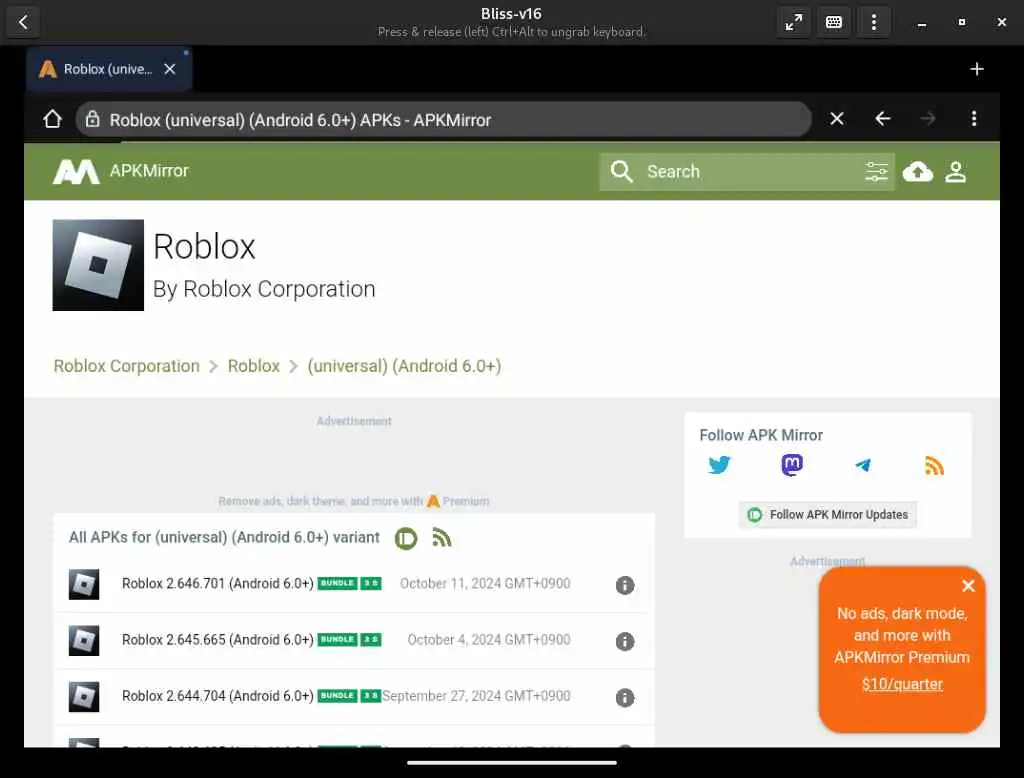Open the virtual keyboard icon in title bar
The width and height of the screenshot is (1024, 778).
(834, 22)
